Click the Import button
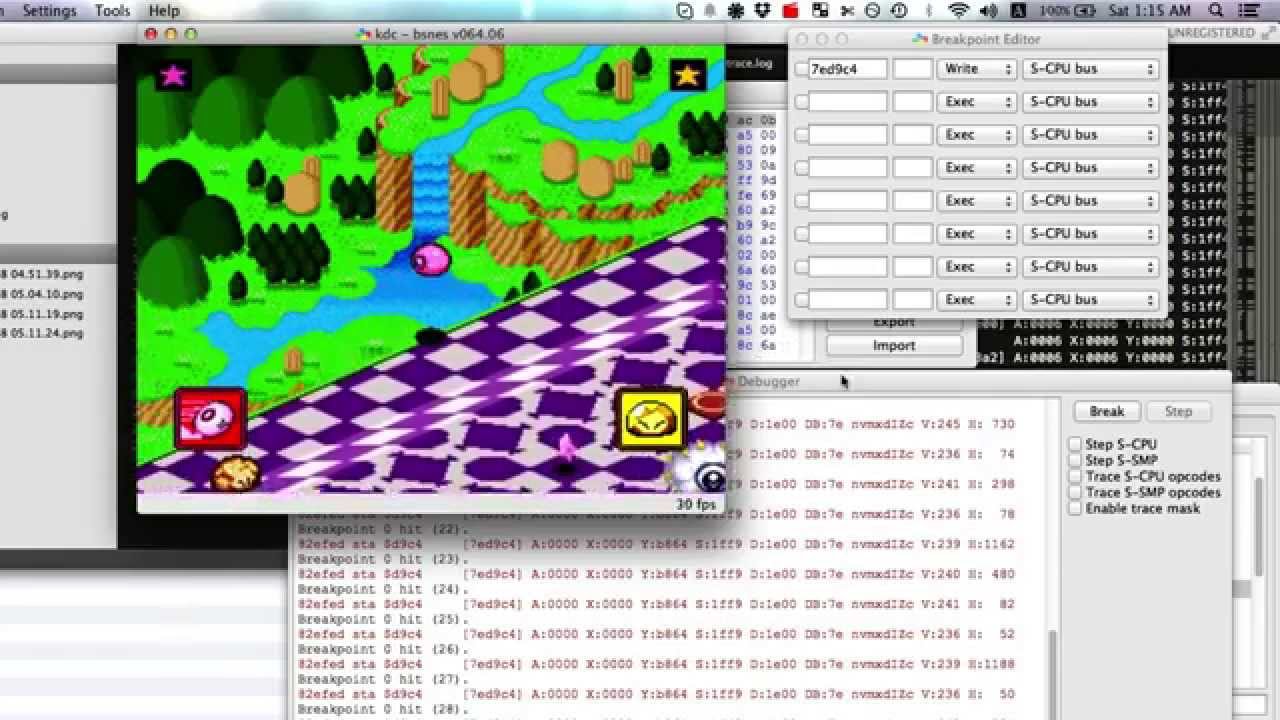This screenshot has width=1280, height=720. click(894, 345)
